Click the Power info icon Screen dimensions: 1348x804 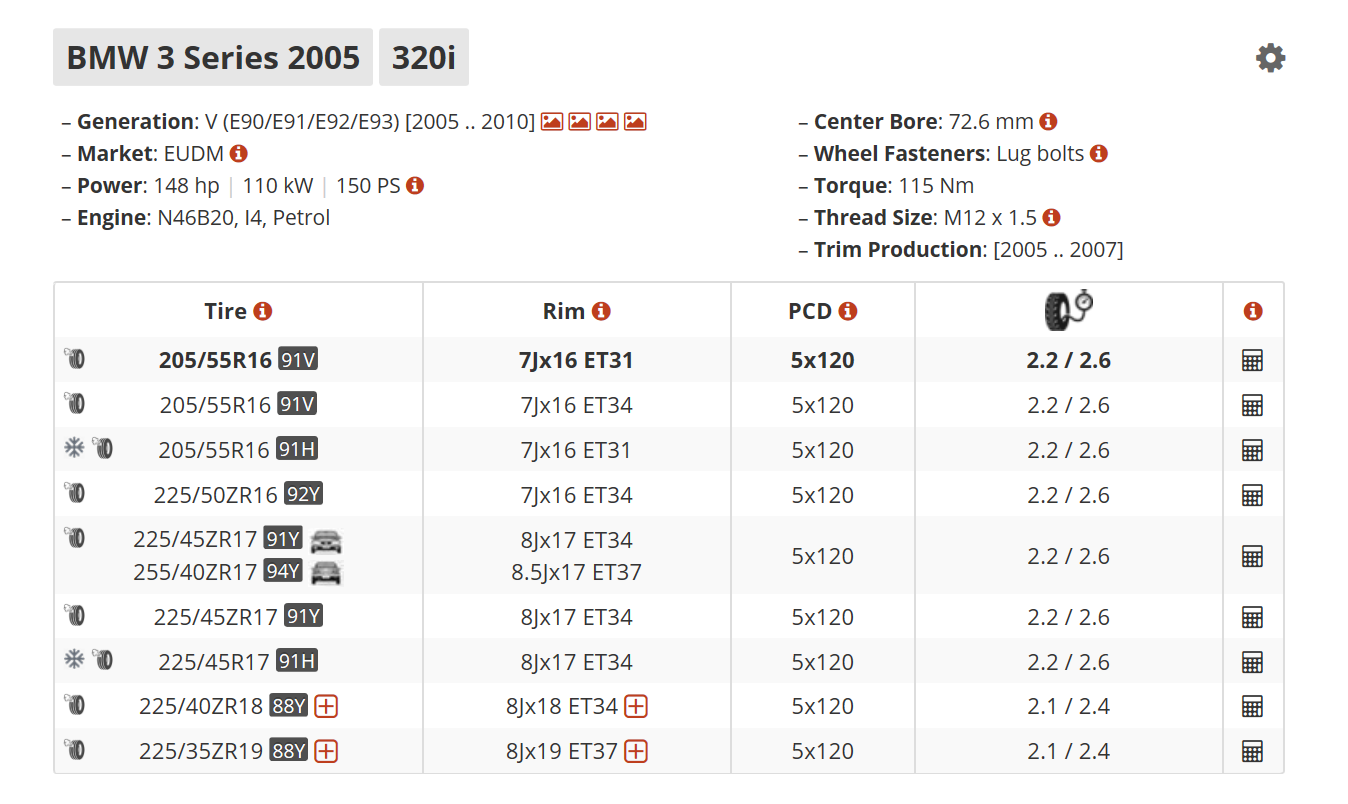415,186
